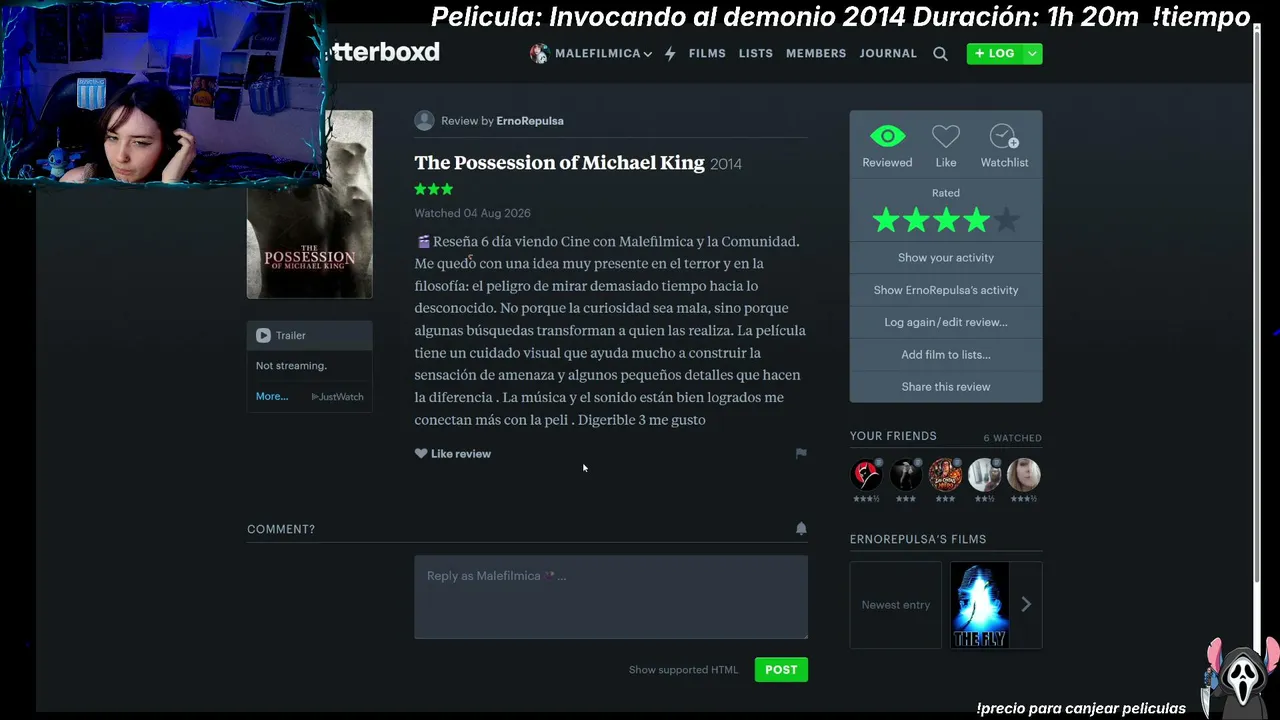Set the rating to five stars
The width and height of the screenshot is (1280, 720).
coord(1007,220)
